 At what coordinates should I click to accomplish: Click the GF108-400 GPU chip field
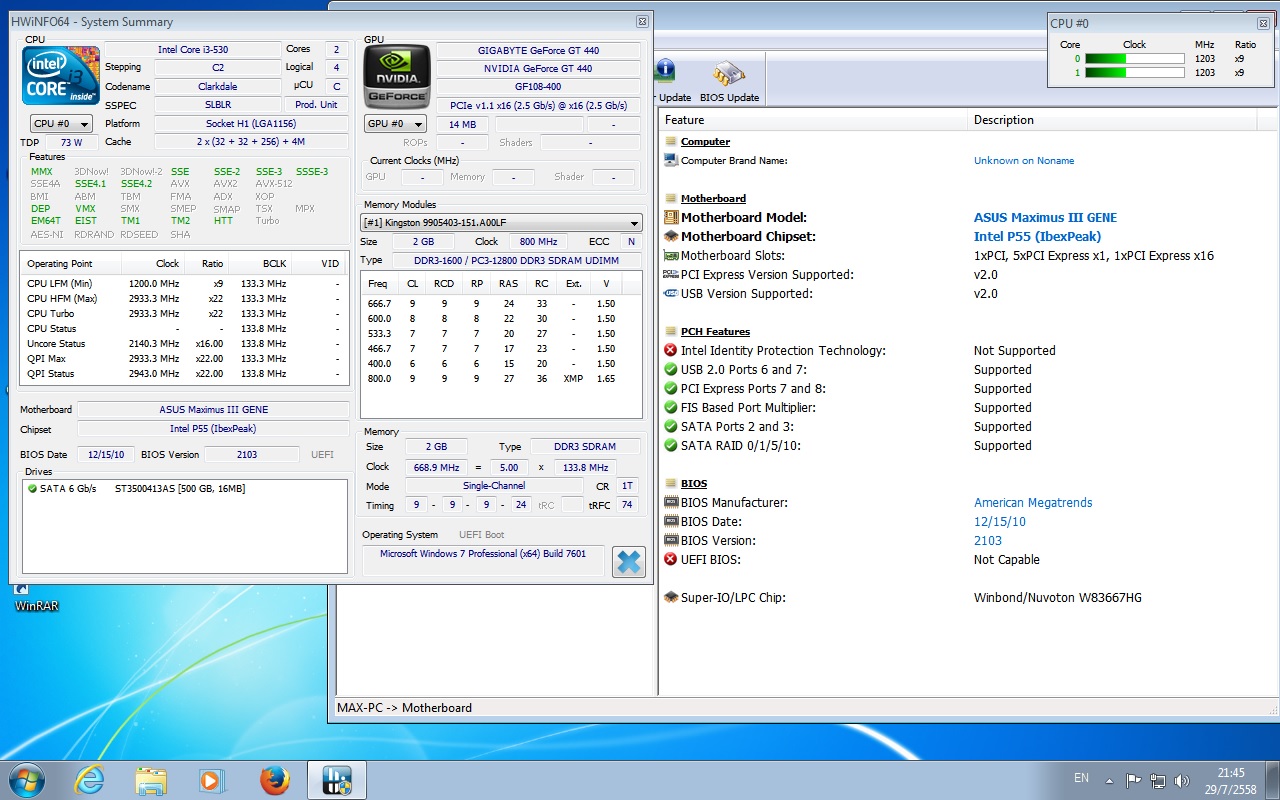click(x=538, y=87)
